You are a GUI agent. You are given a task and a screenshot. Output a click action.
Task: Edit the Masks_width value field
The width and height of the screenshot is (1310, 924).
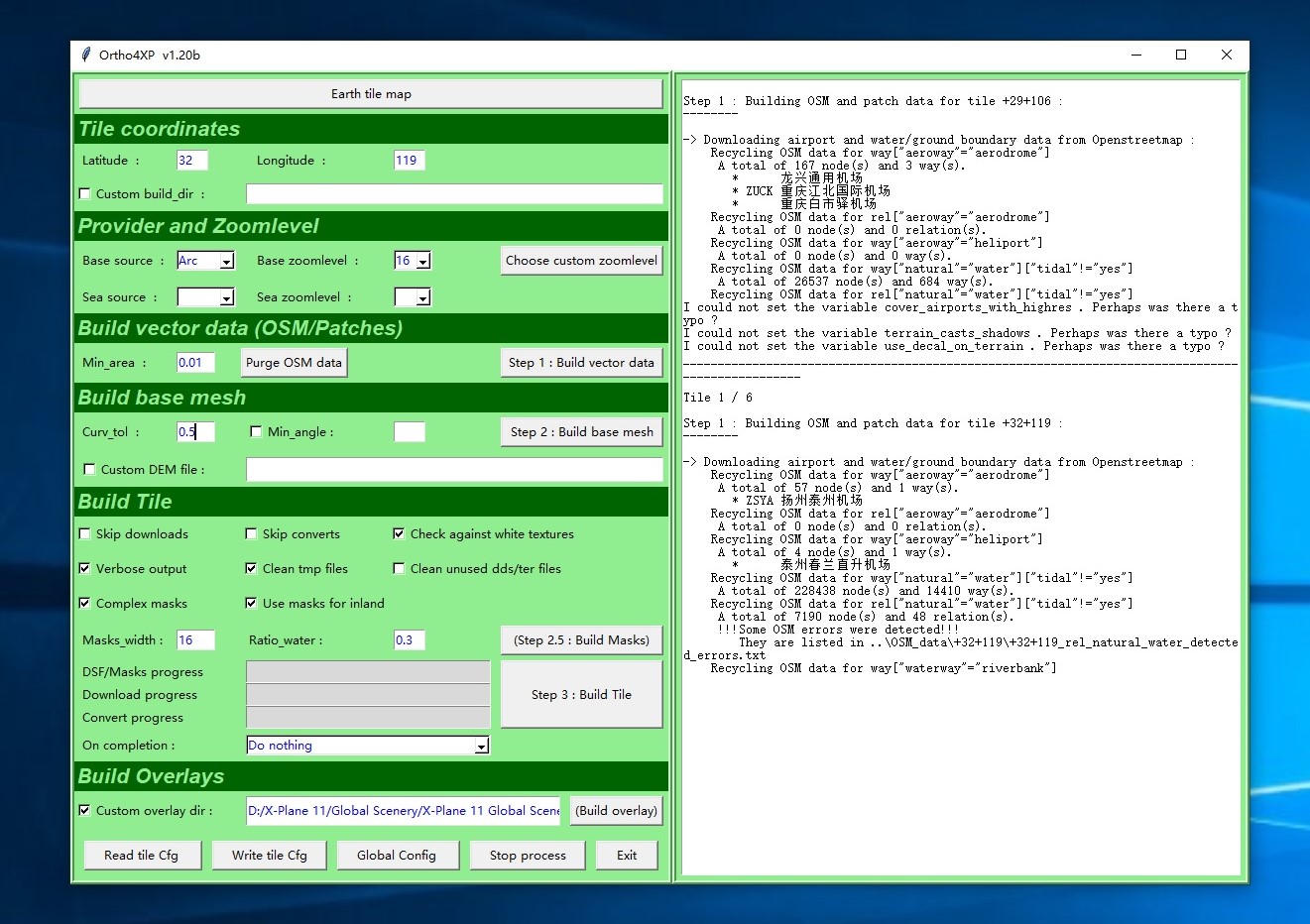[195, 640]
